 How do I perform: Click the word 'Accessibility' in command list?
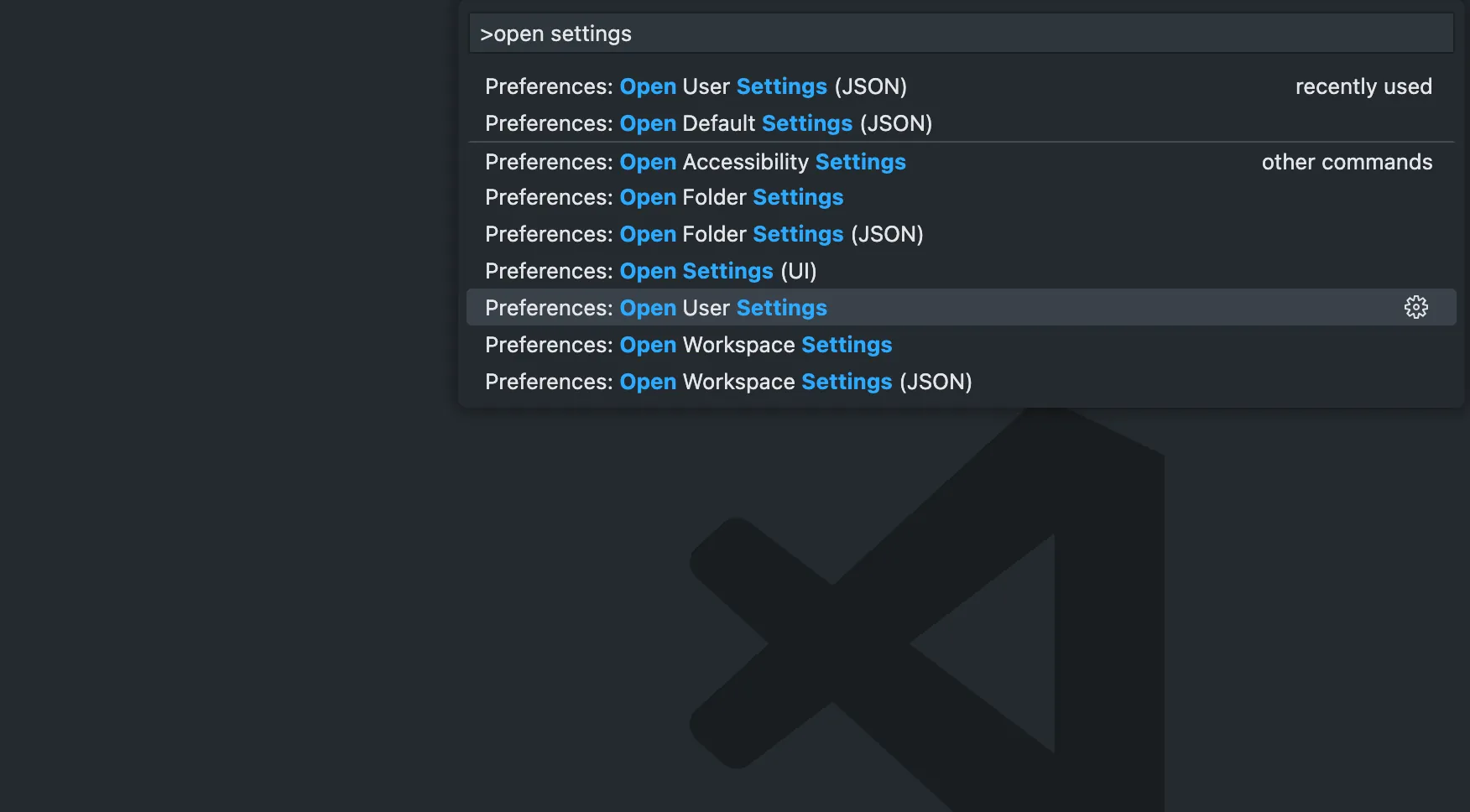[746, 162]
